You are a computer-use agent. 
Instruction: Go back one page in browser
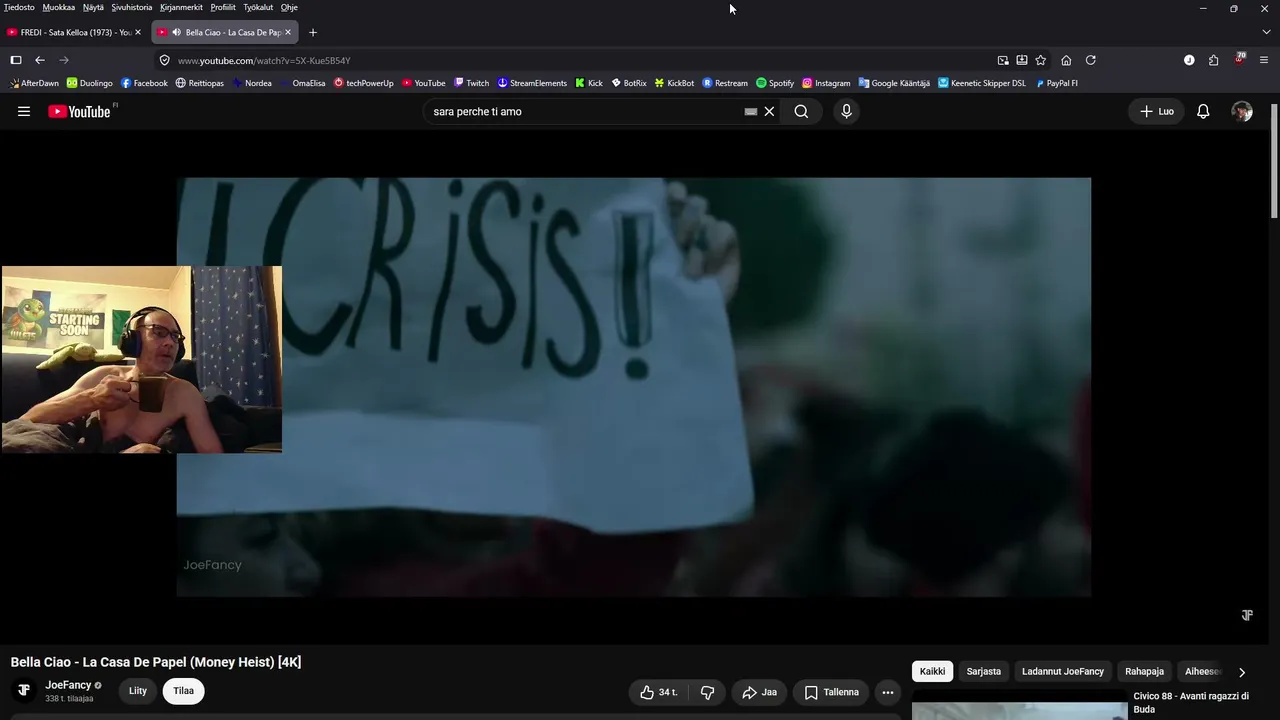tap(40, 60)
